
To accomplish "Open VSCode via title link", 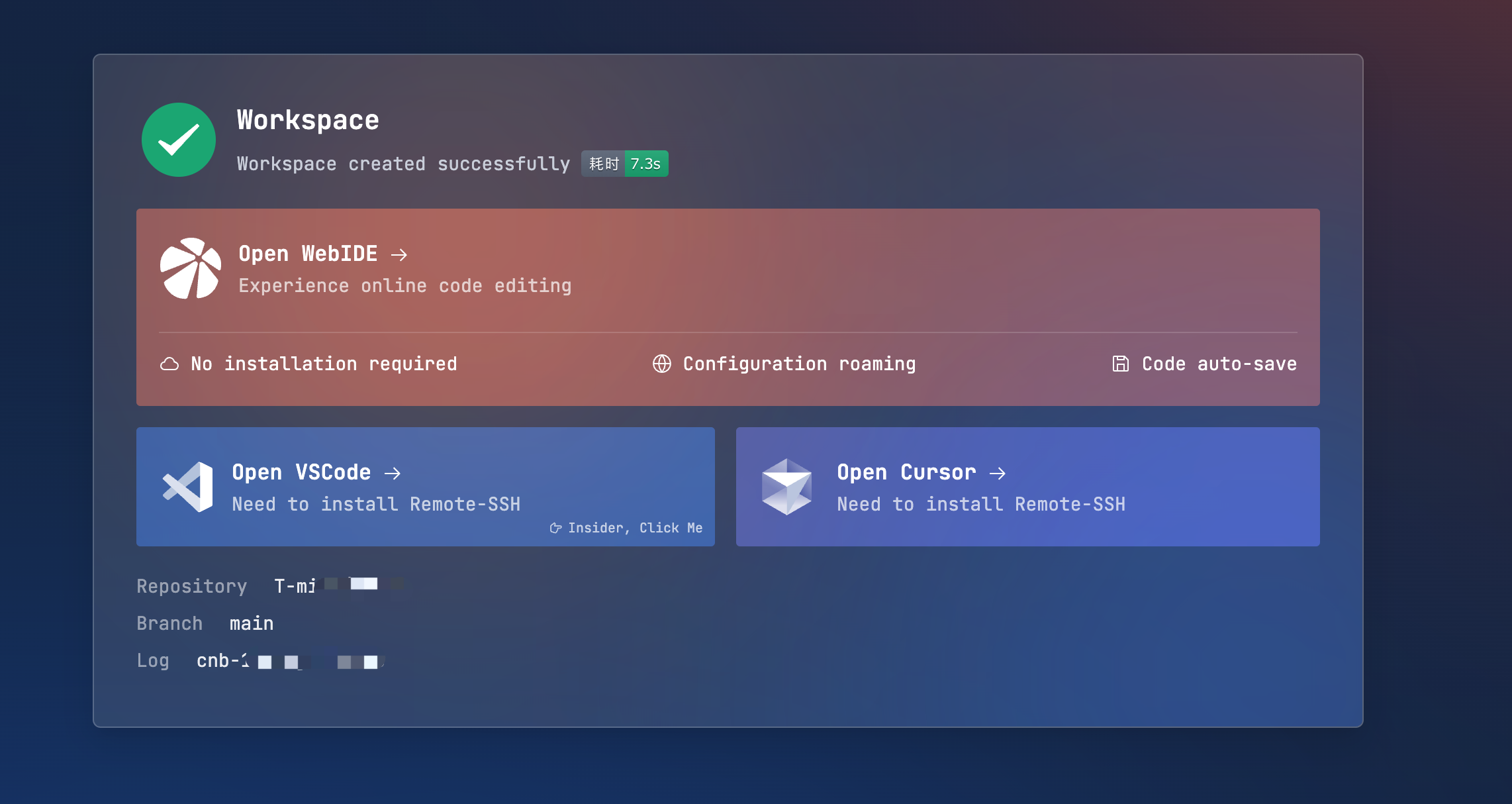I will (x=301, y=472).
